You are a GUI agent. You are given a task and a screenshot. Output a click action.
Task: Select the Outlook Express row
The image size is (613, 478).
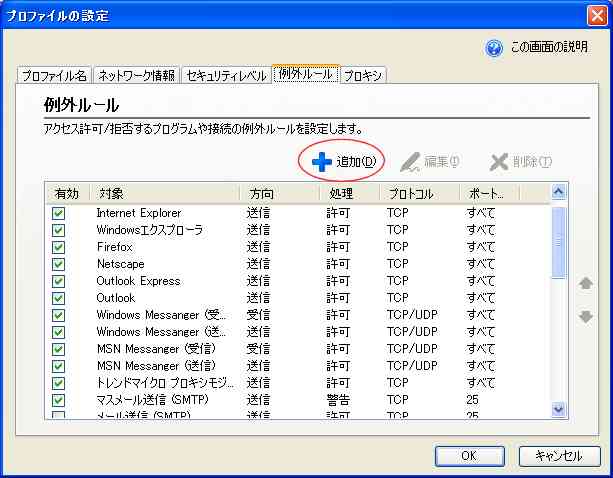(x=298, y=281)
